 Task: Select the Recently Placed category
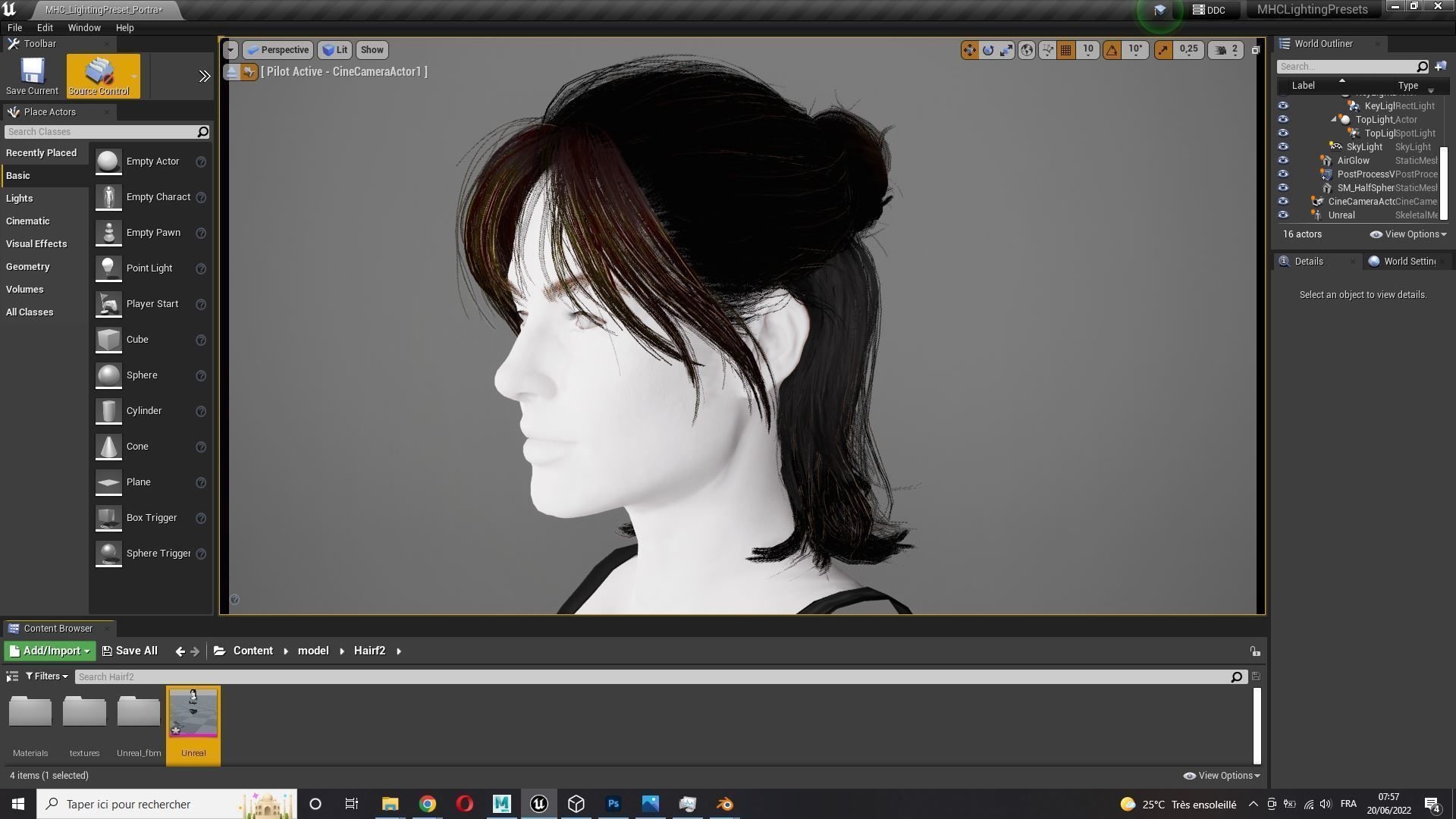(x=41, y=152)
